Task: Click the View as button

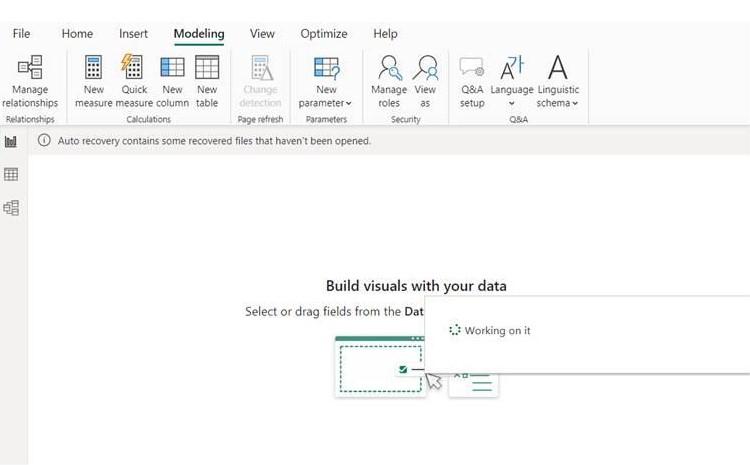Action: click(x=425, y=81)
